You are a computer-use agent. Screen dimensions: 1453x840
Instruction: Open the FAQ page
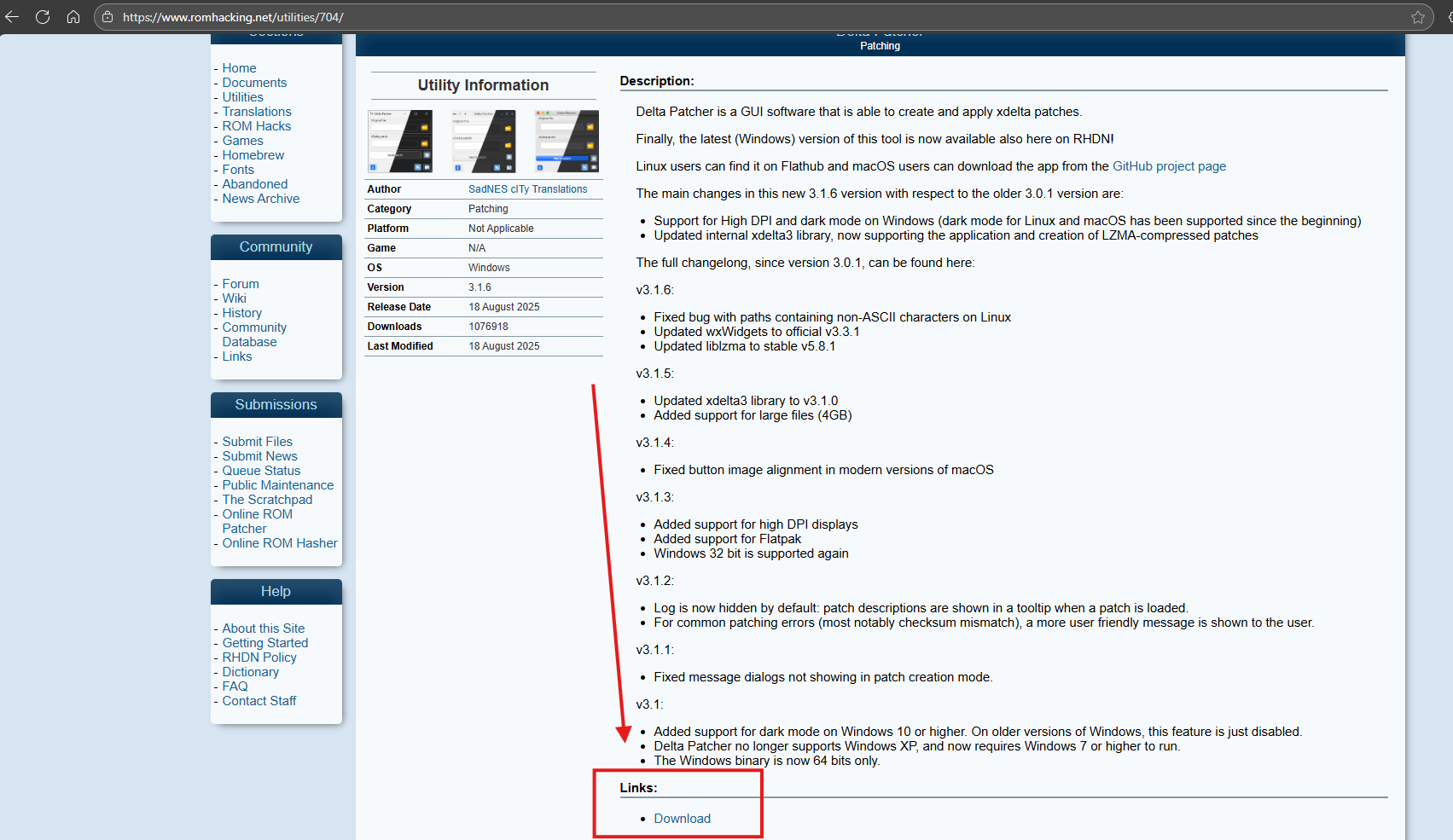click(x=235, y=686)
